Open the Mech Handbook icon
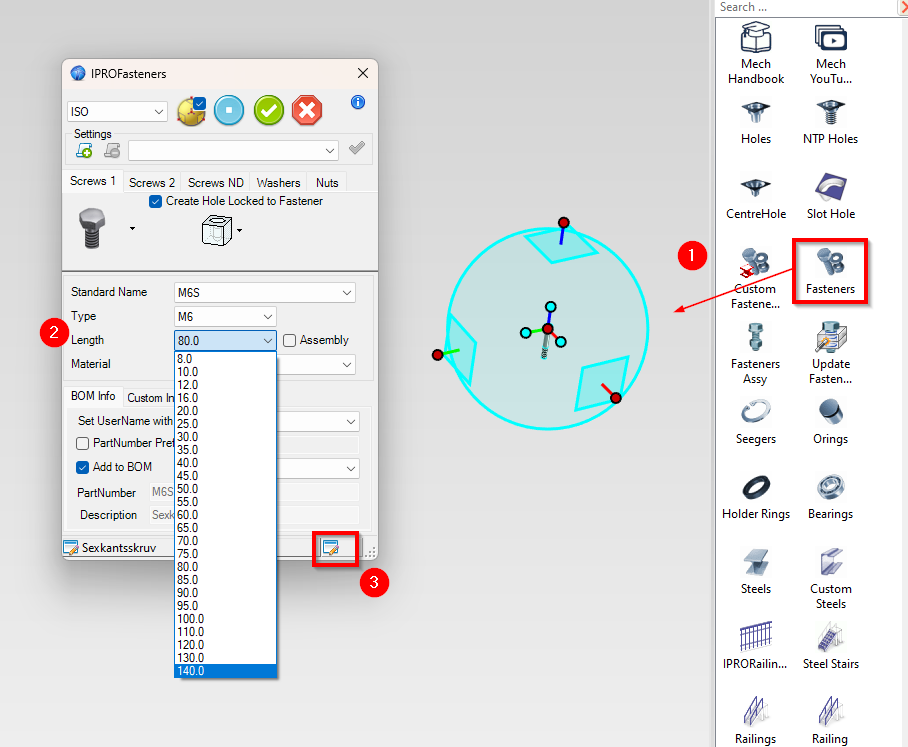Image resolution: width=908 pixels, height=747 pixels. pos(756,53)
